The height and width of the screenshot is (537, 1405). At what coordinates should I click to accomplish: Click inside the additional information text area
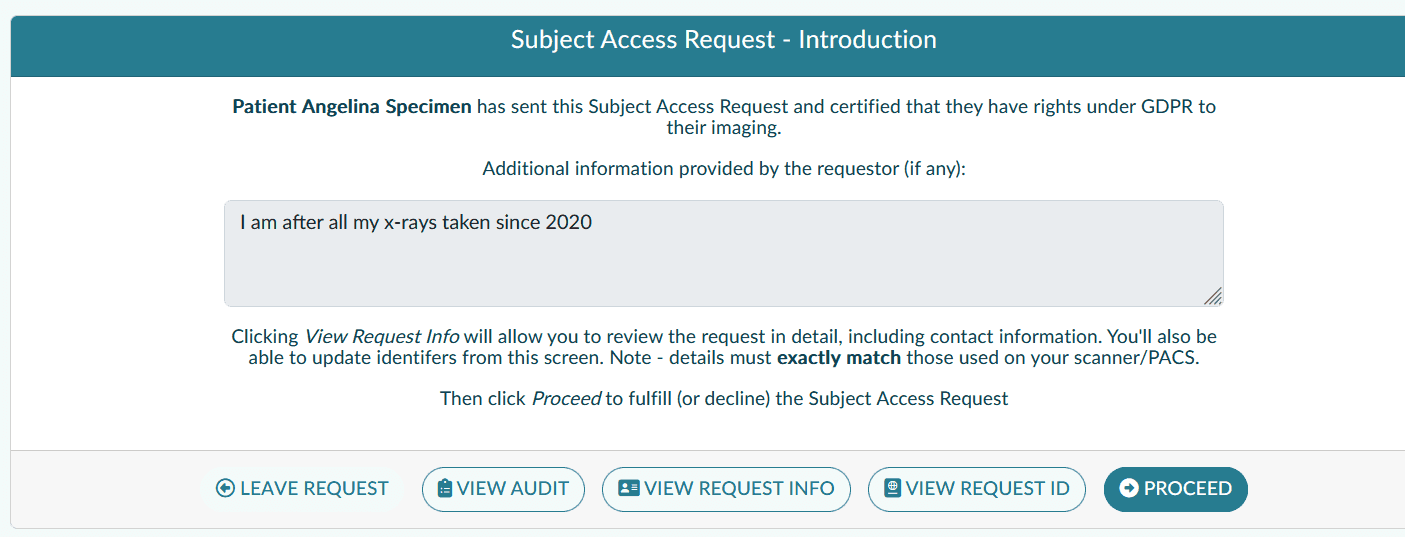(x=723, y=265)
